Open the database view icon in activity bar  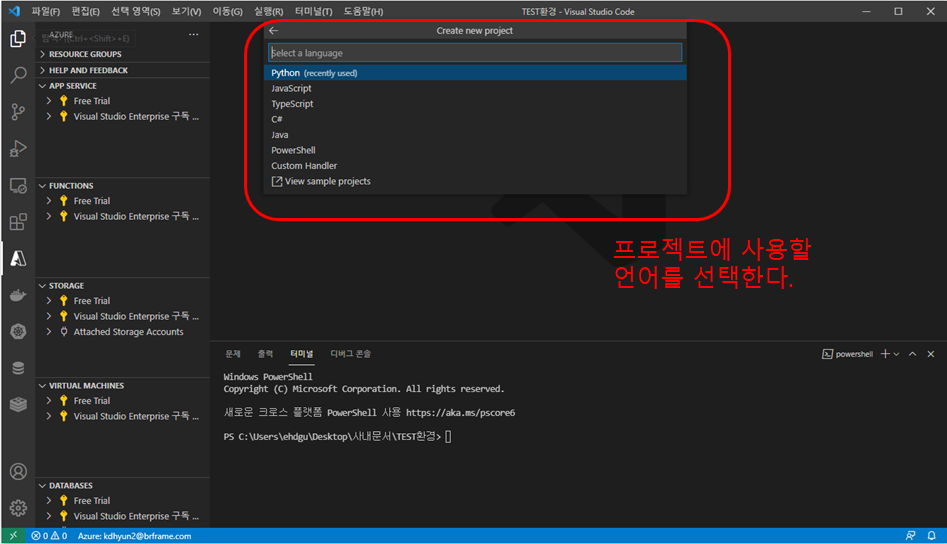pos(18,368)
